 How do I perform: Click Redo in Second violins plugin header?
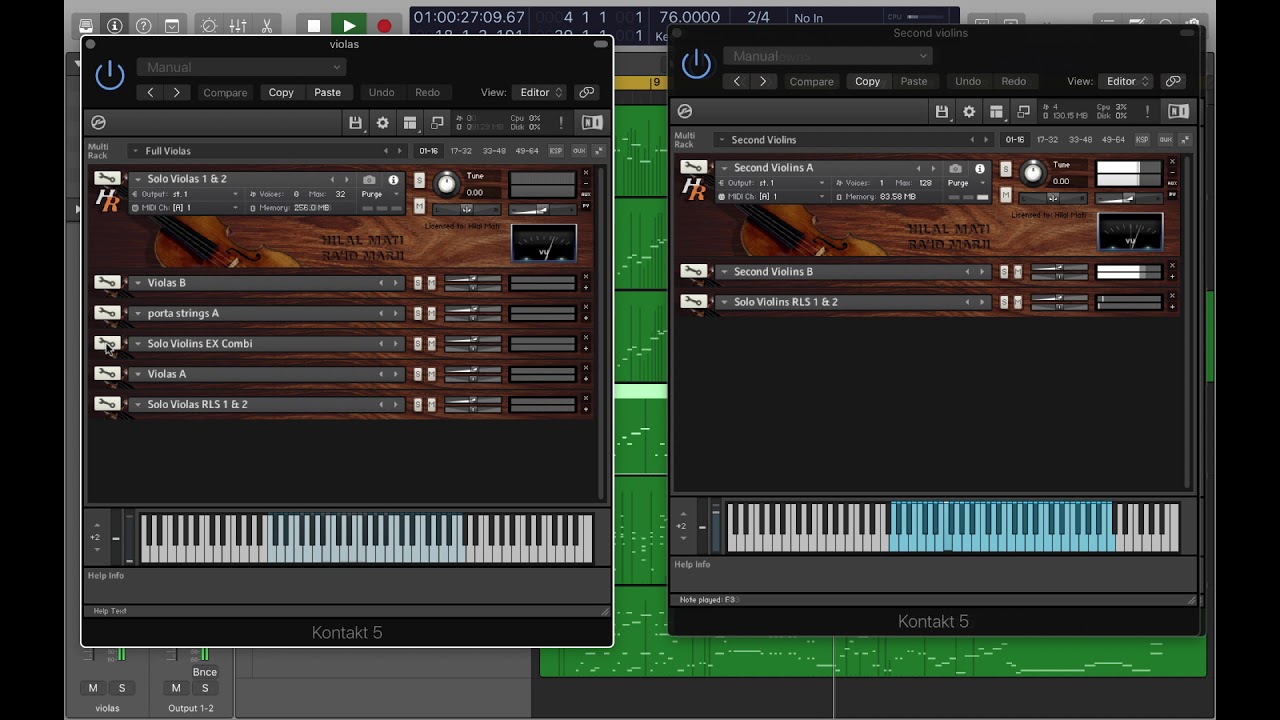point(1014,81)
